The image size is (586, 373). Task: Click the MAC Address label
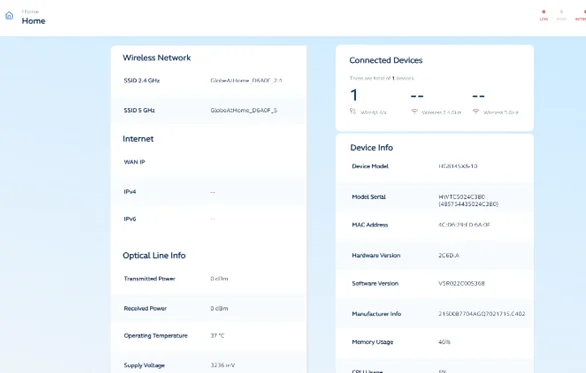point(370,225)
